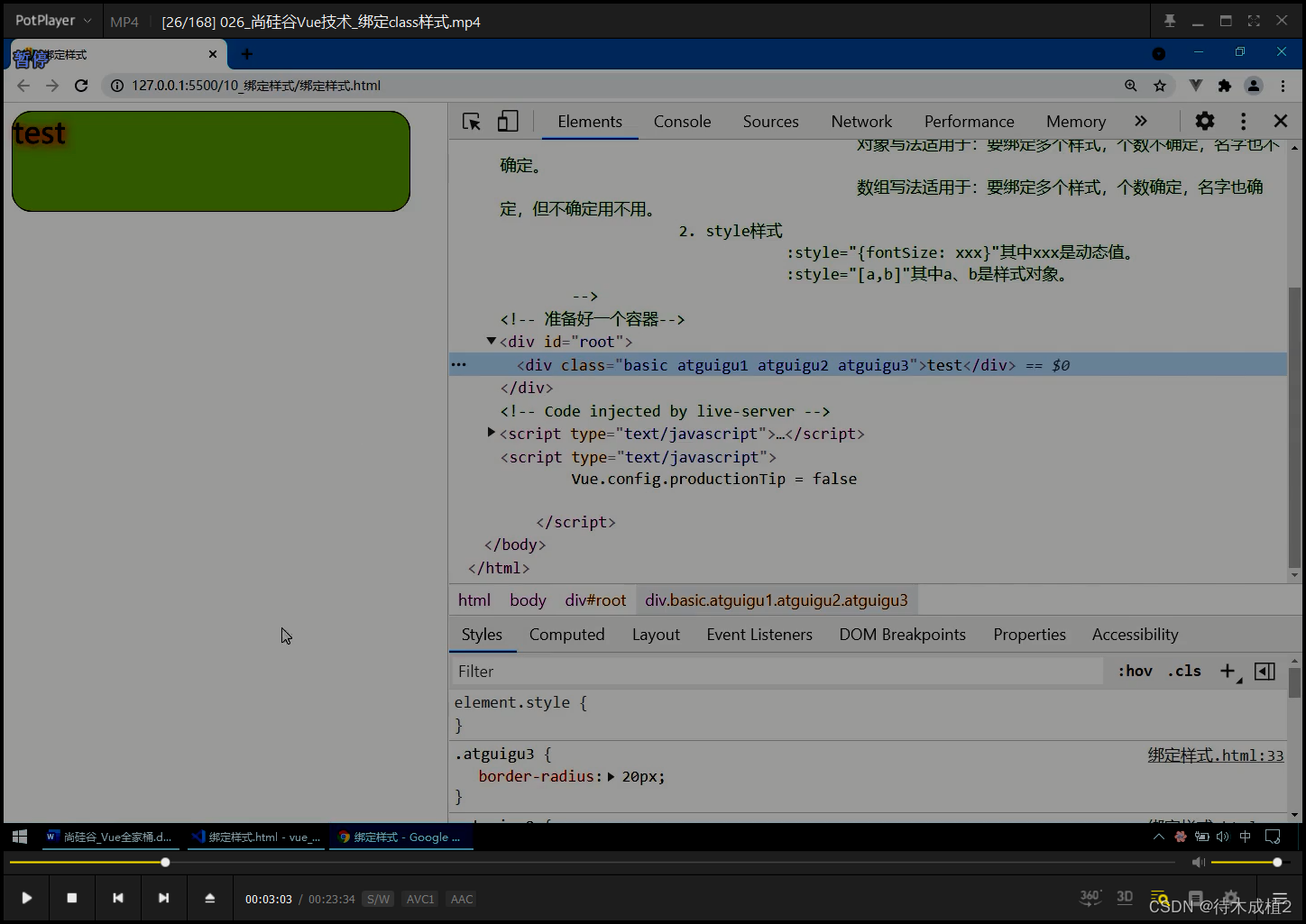Play the video in PotPlayer
This screenshot has width=1306, height=924.
click(27, 898)
